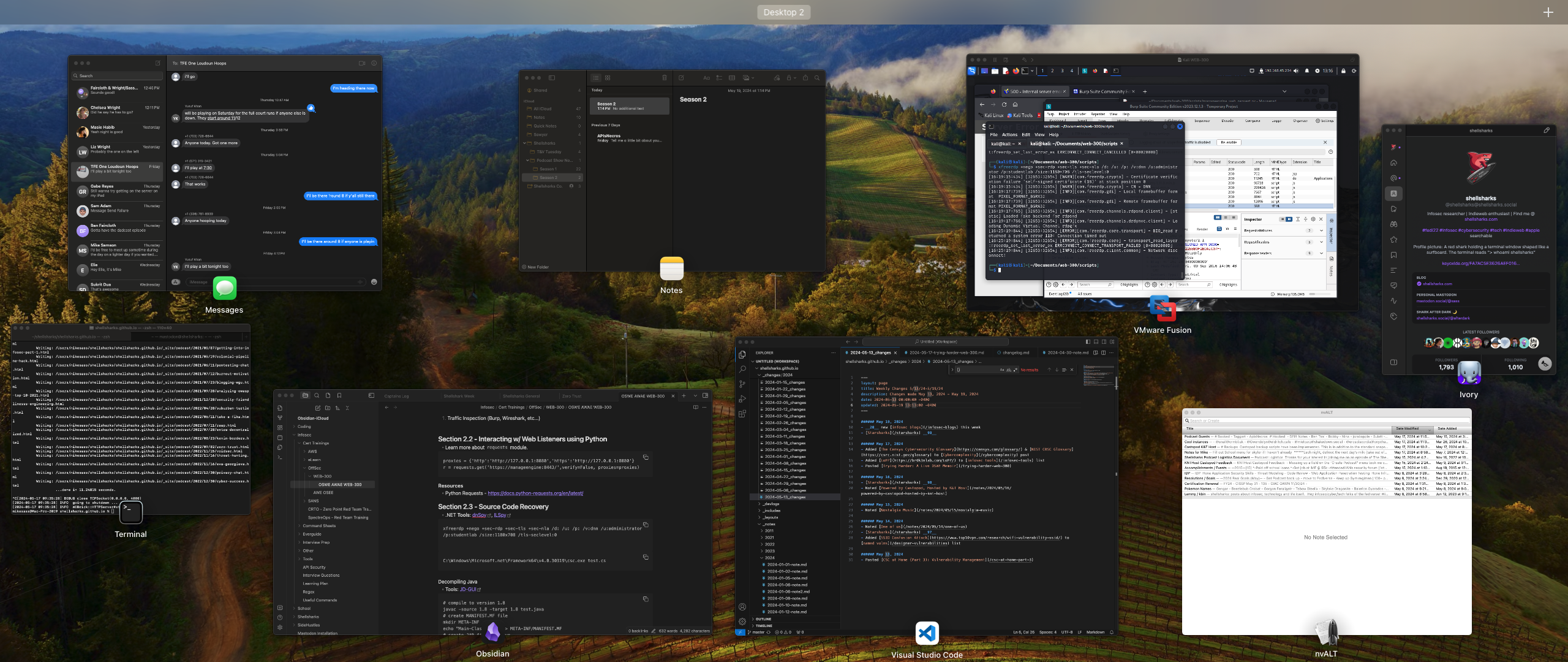Screen dimensions: 1568x662
Task: Open Run and Debug view in VS Code
Action: coord(742,398)
